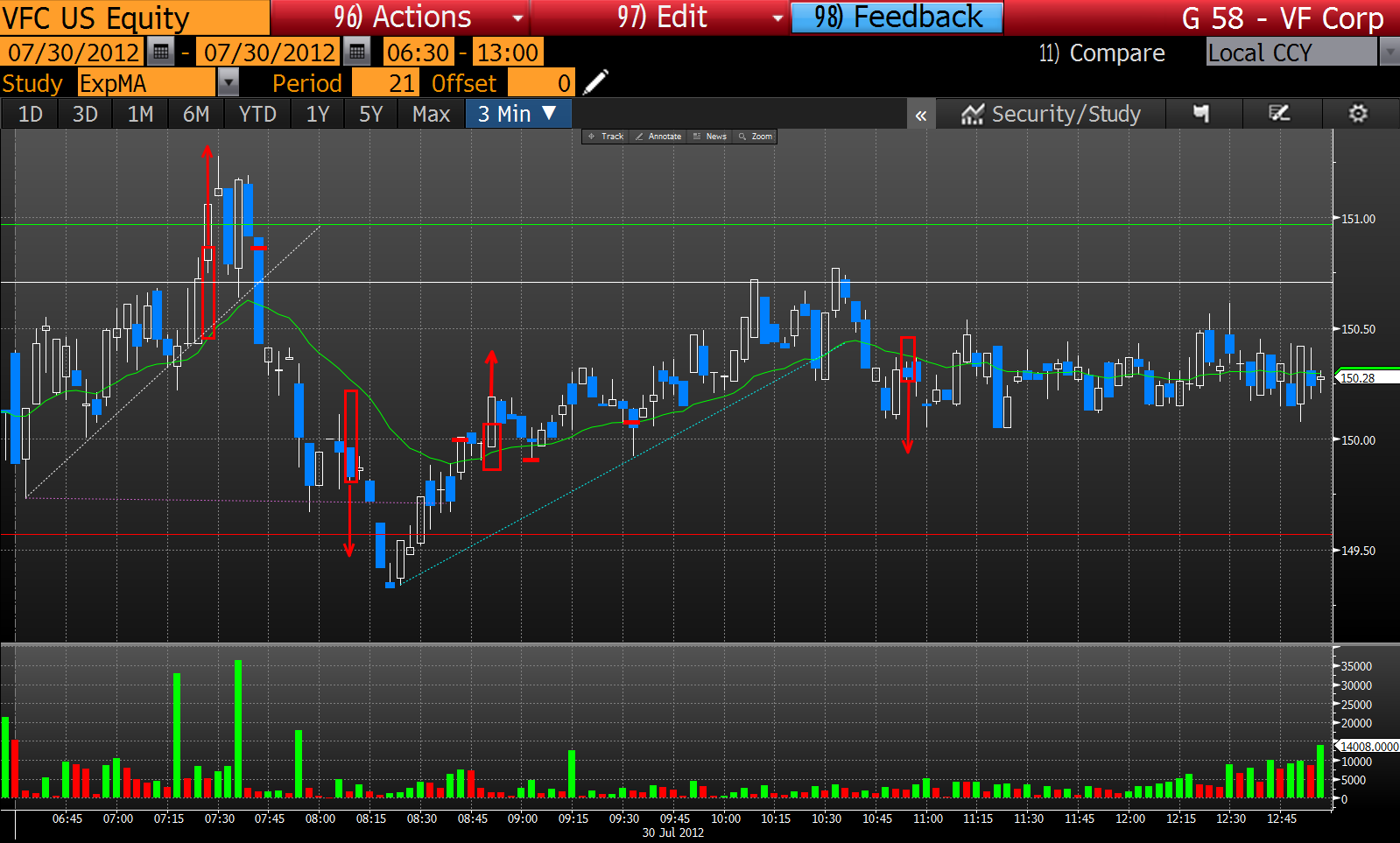Viewport: 1400px width, 843px height.
Task: Enable the Annotate drawing tool
Action: [x=658, y=137]
